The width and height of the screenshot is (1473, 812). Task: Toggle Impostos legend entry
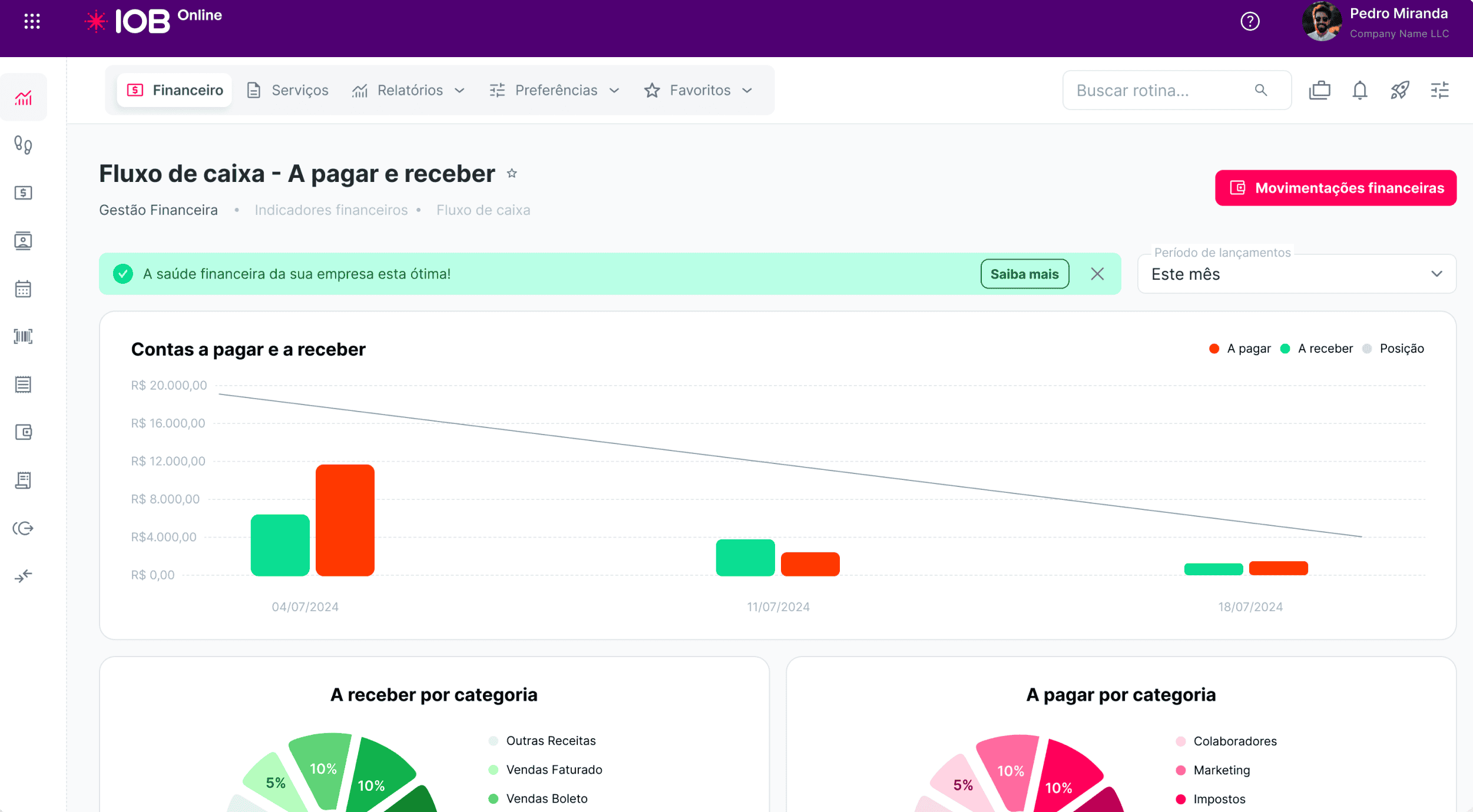pos(1210,799)
